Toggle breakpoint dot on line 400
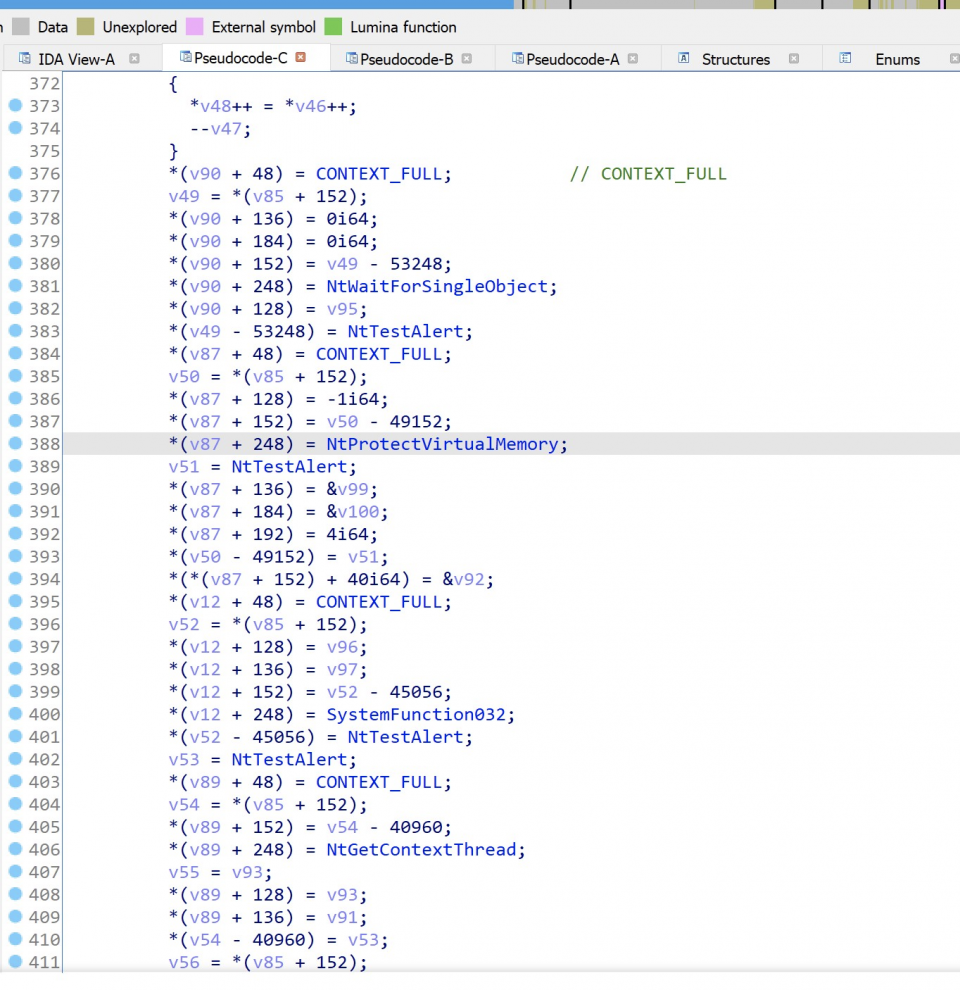Screen dimensions: 960x990 coord(16,713)
